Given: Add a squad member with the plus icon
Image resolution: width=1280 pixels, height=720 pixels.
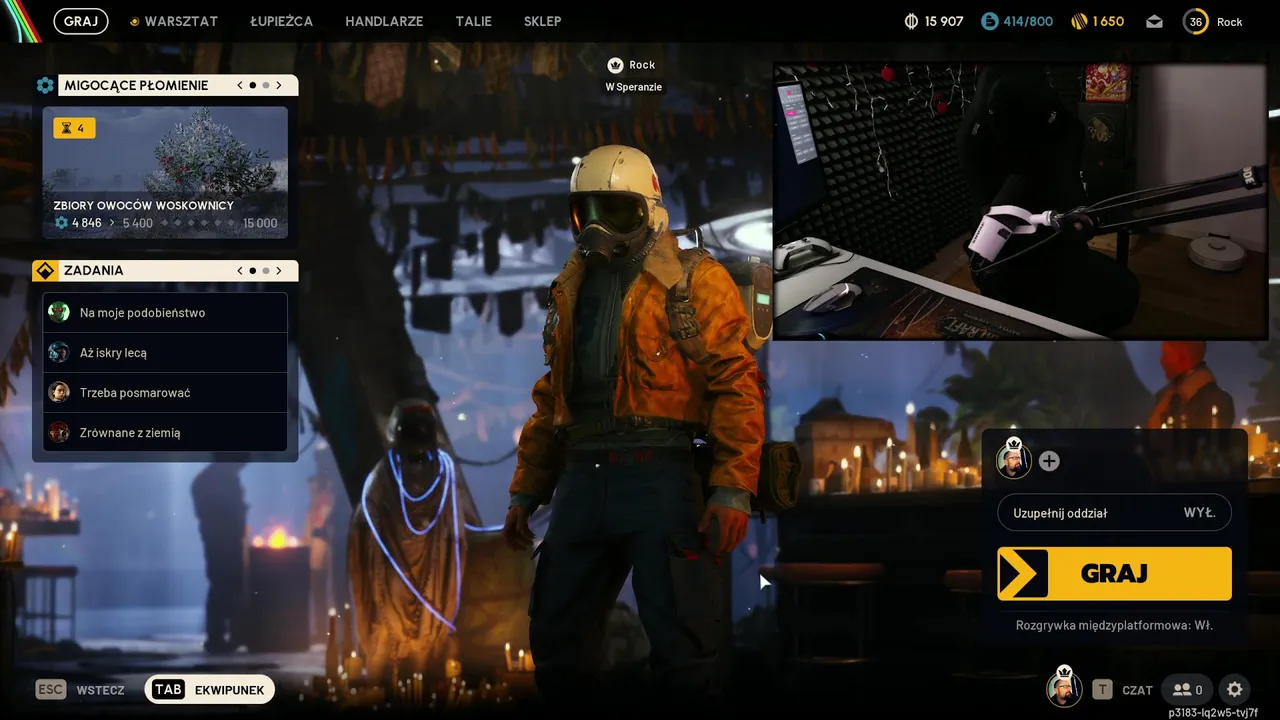Looking at the screenshot, I should coord(1049,461).
